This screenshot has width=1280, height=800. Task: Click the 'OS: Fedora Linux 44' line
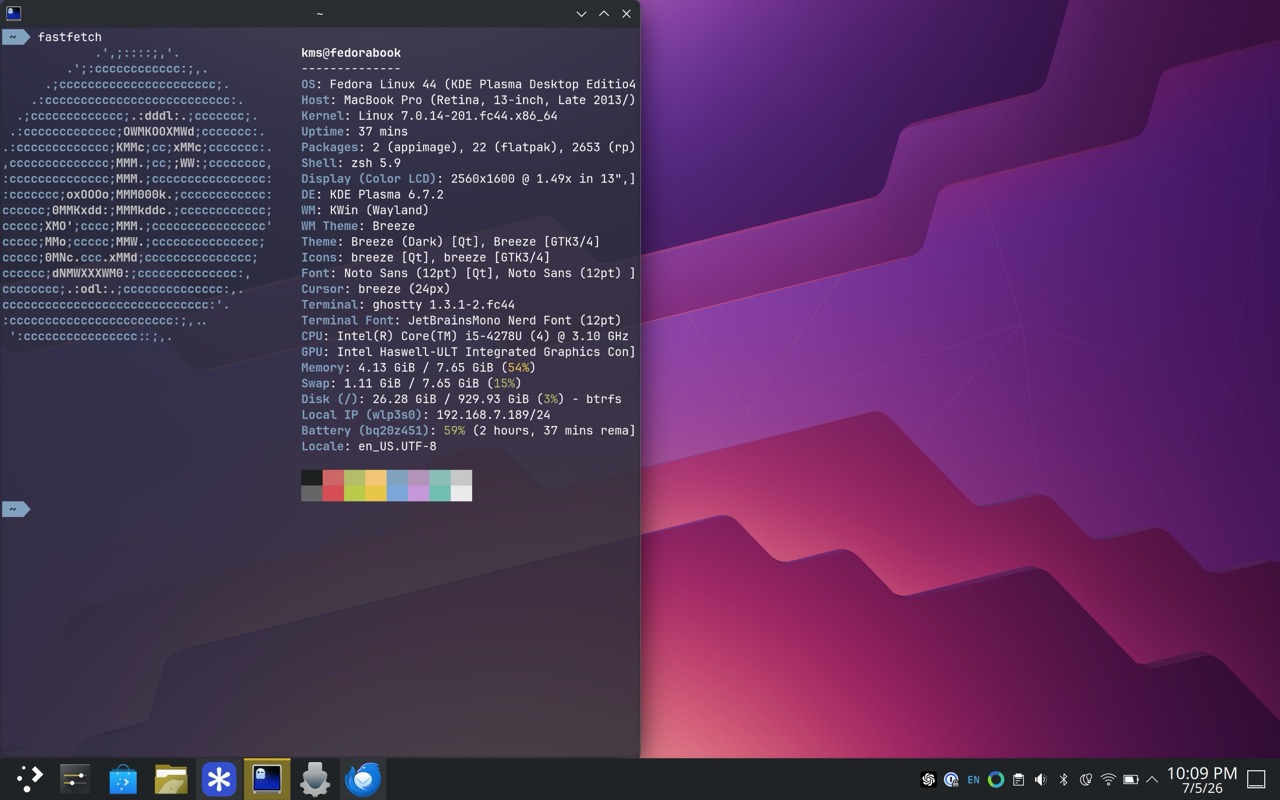pyautogui.click(x=468, y=84)
